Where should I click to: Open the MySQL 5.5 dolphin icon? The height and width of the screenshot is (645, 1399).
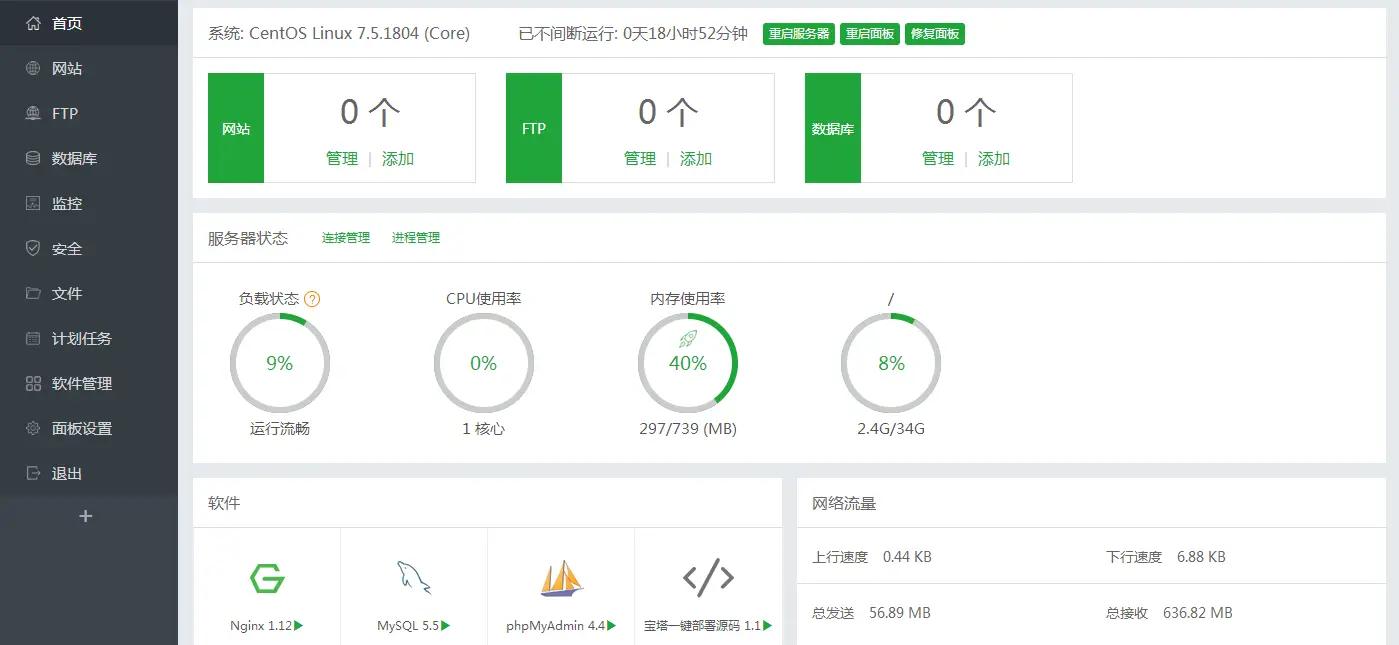(413, 578)
